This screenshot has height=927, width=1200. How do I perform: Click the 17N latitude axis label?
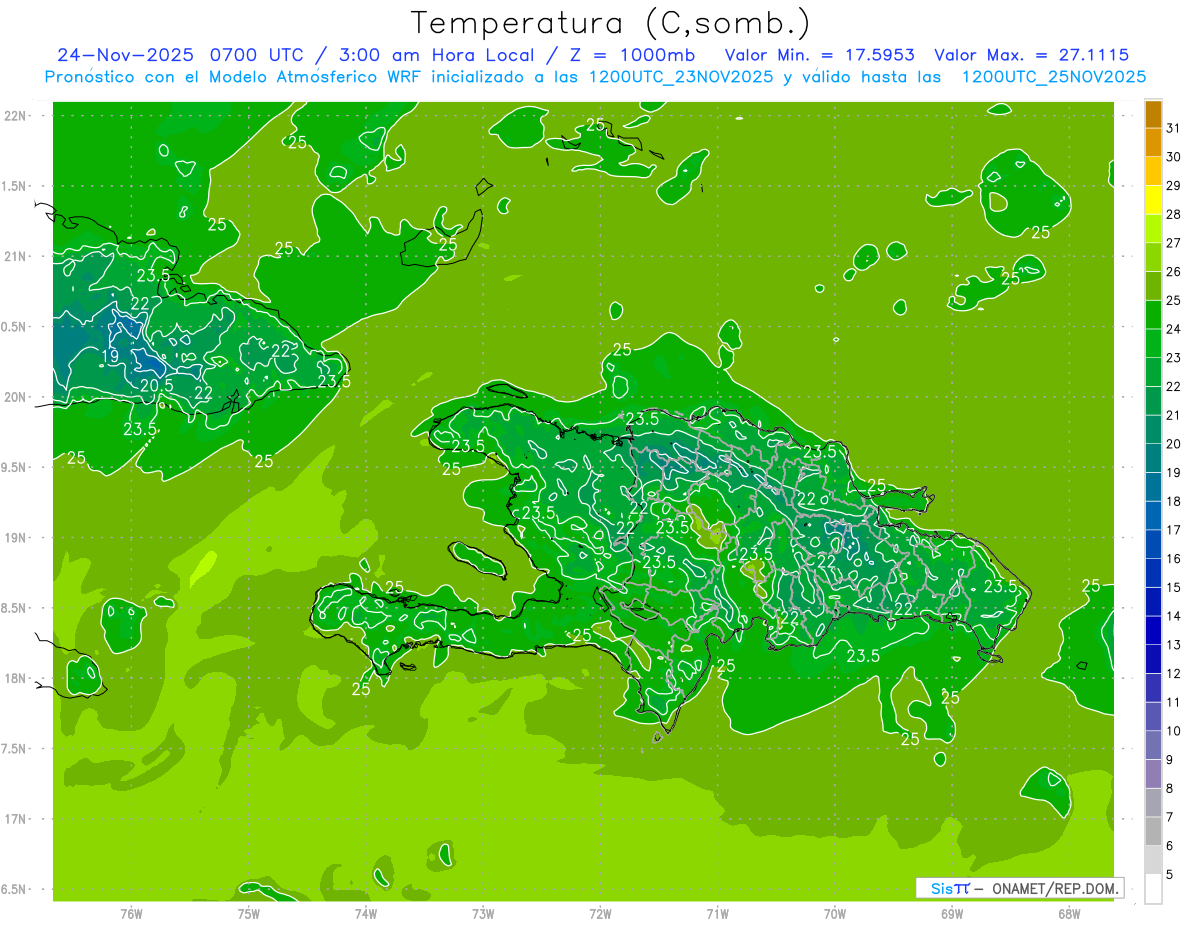tap(15, 819)
